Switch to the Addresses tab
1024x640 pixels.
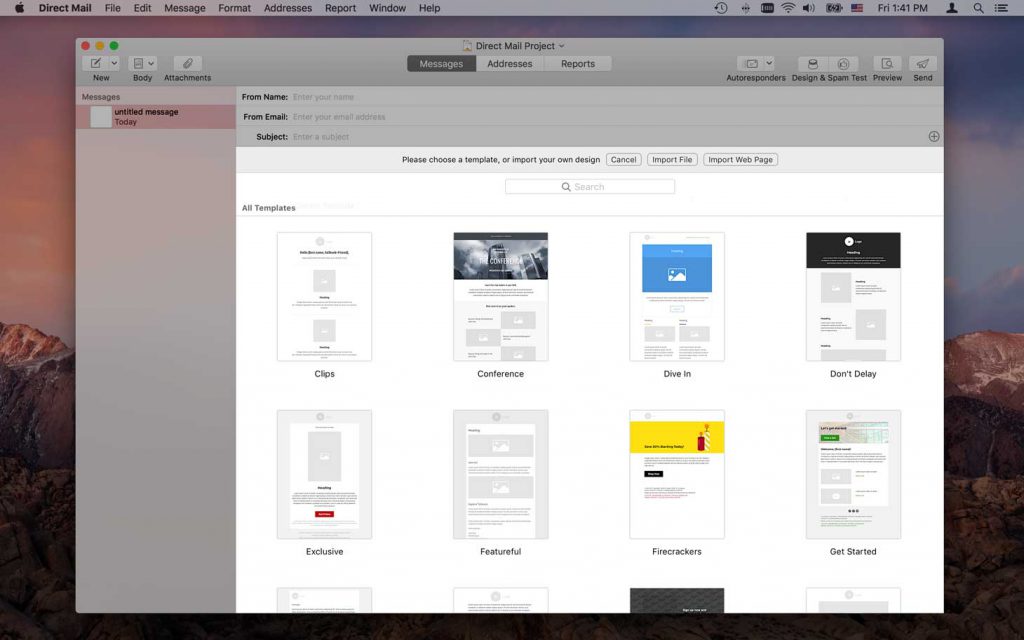pyautogui.click(x=509, y=63)
